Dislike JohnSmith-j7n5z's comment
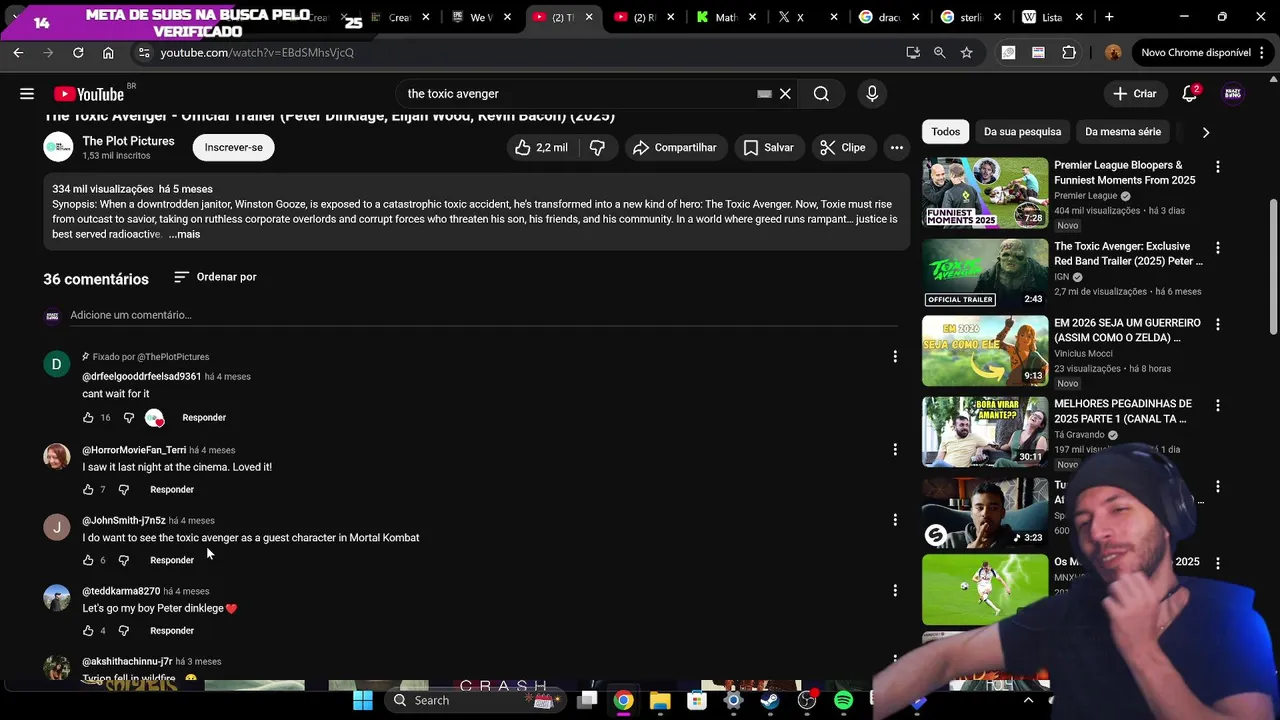The width and height of the screenshot is (1280, 720). [123, 560]
